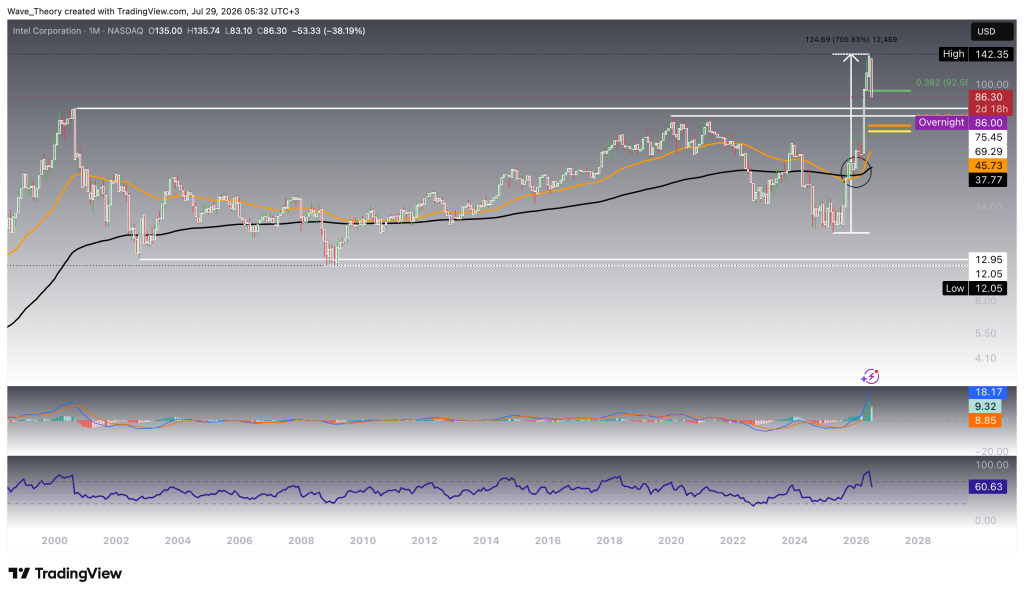Click the 2012 year on time axis
Viewport: 1024px width, 595px height.
[x=424, y=540]
